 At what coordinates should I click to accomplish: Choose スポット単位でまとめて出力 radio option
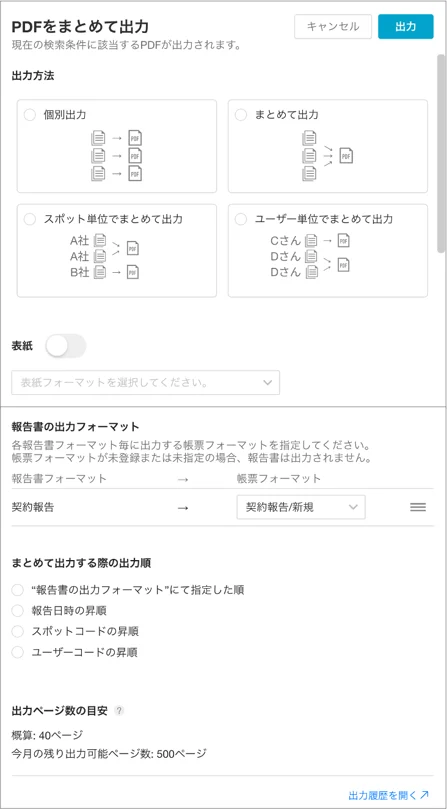30,219
